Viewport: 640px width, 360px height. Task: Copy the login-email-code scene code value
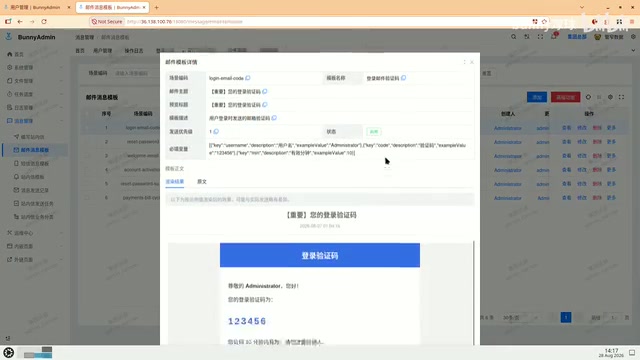click(248, 78)
